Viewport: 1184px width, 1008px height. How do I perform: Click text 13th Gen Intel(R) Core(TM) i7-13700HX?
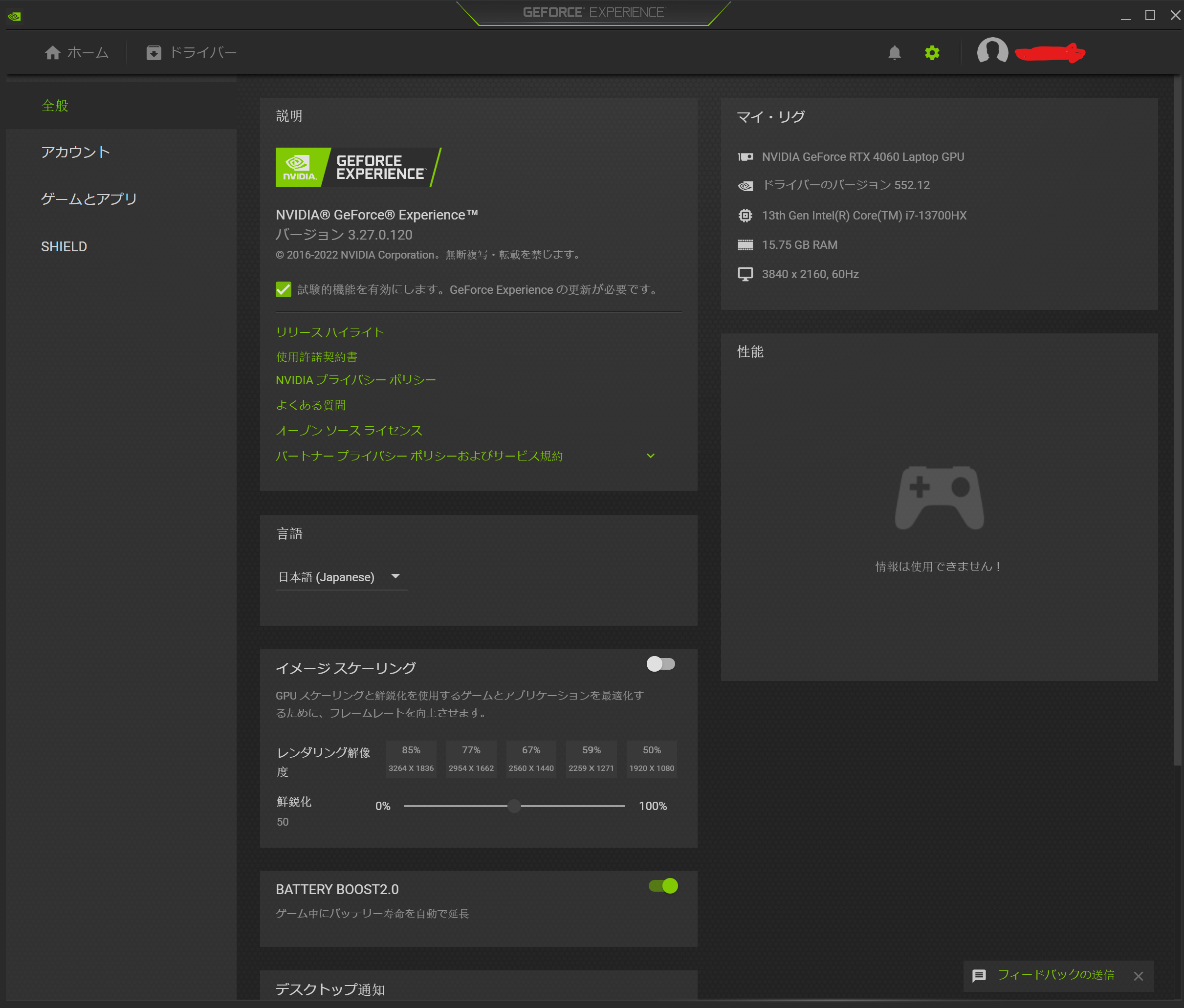pos(864,216)
